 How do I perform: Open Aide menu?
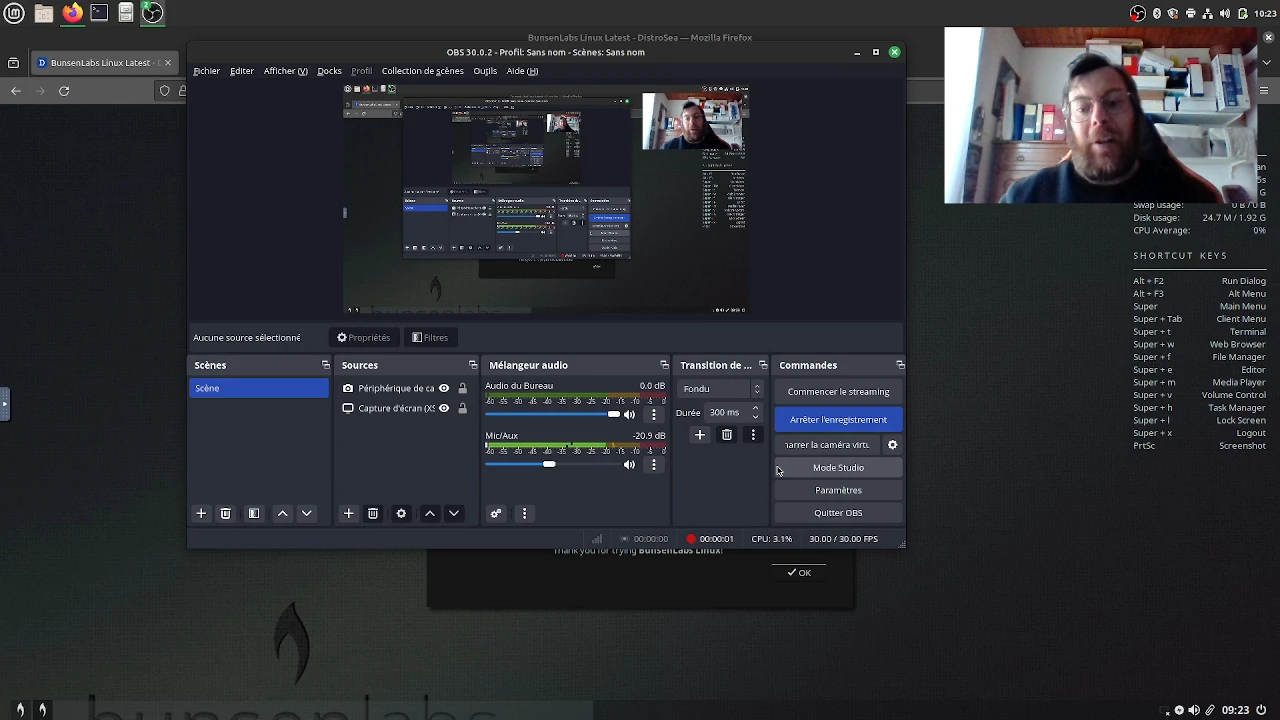(522, 71)
